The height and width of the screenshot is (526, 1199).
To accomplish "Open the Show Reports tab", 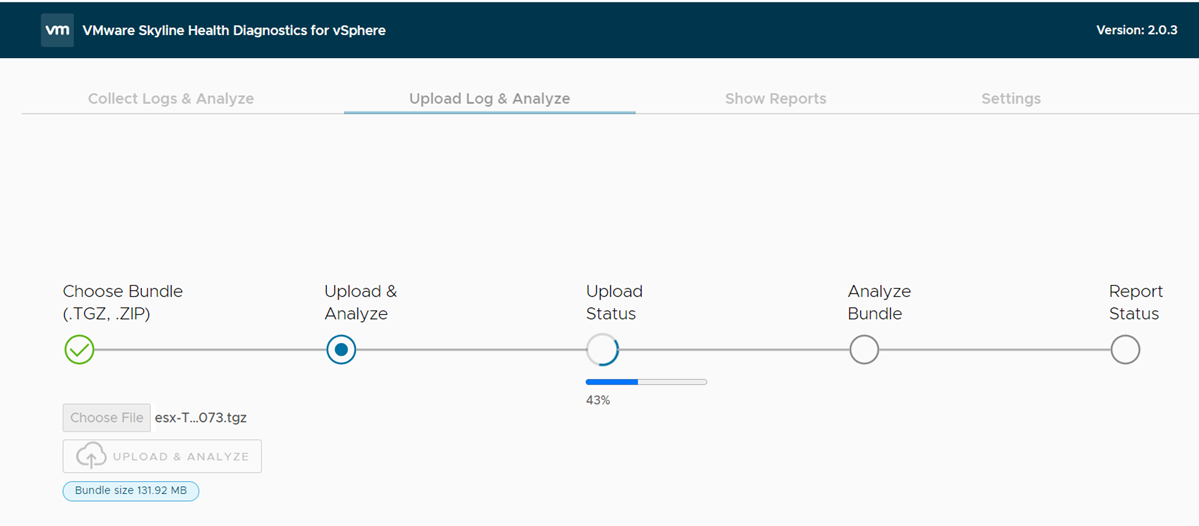I will click(775, 99).
